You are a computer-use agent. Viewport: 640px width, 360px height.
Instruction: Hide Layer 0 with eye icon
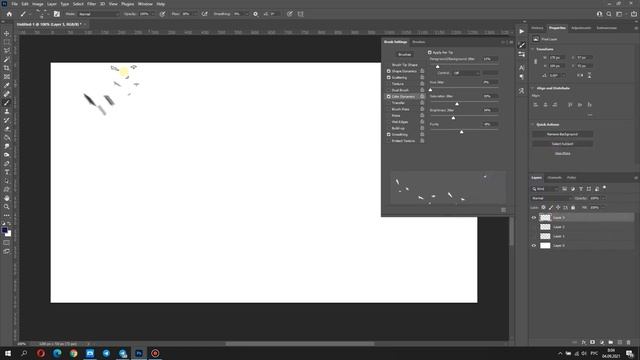pos(533,245)
